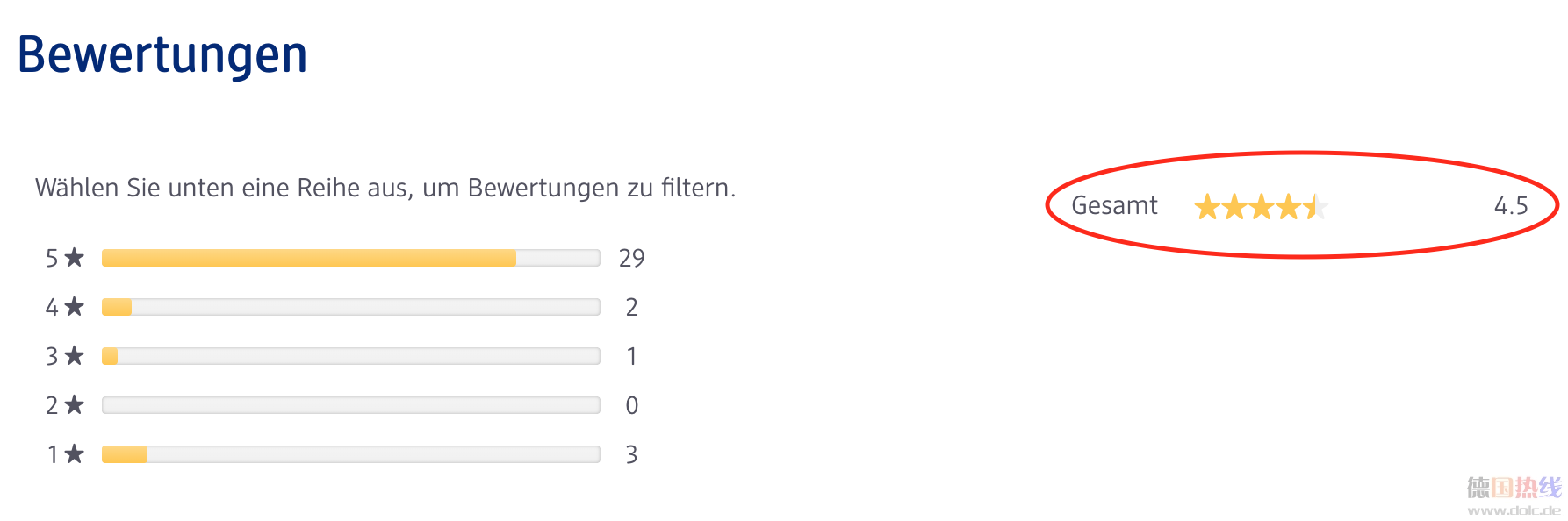Screen dimensions: 1568x521
Task: Click the star icon beside number 1
Action: point(75,453)
